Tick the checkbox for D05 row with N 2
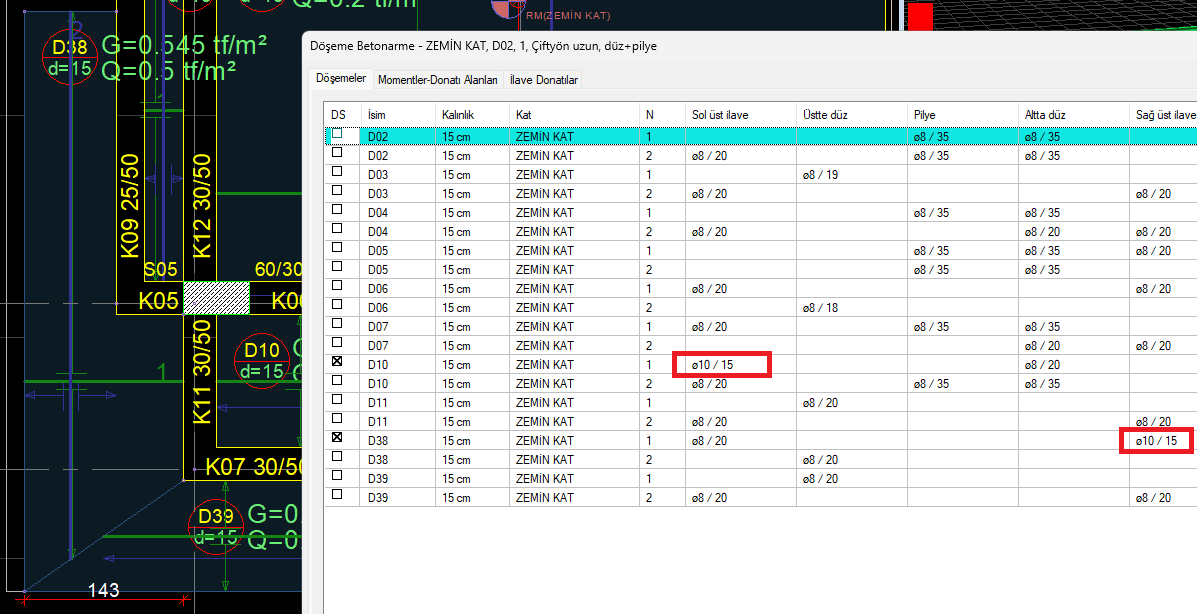Screen dimensions: 1197x614 pos(337,267)
